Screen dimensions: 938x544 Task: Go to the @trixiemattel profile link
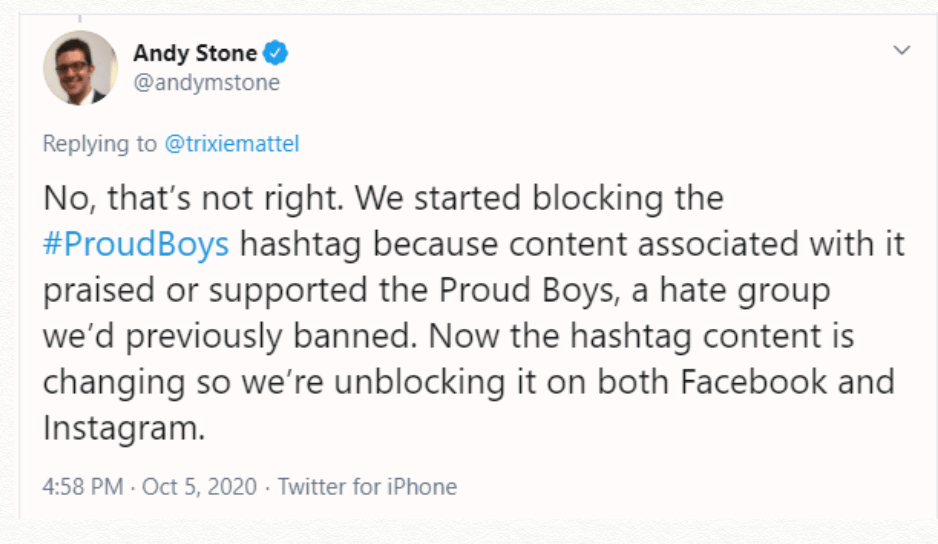pos(232,144)
